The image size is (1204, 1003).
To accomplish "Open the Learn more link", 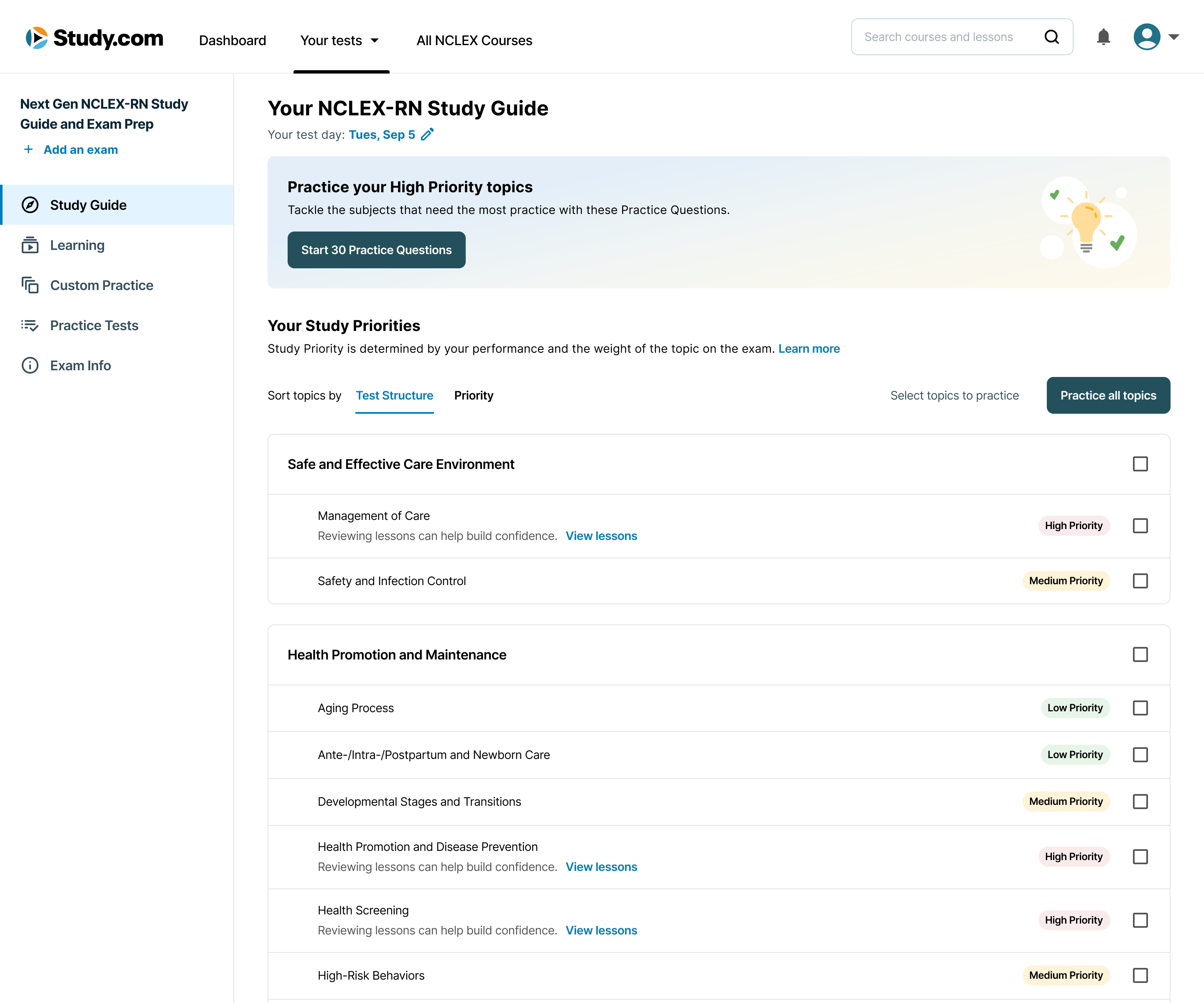I will (x=809, y=349).
